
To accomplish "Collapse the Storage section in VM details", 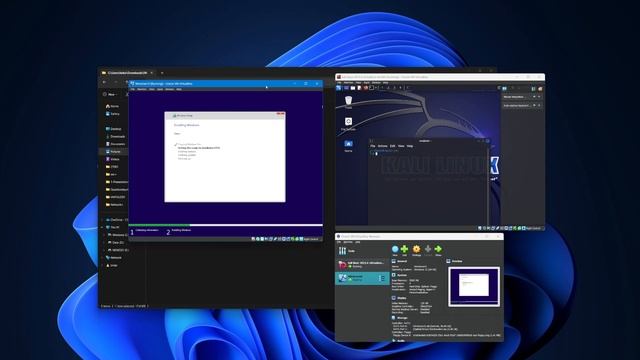I will point(400,318).
